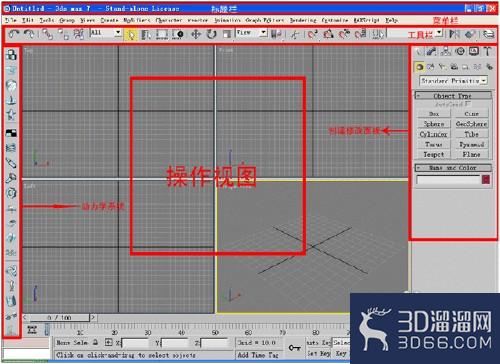Click the object color swatch
The height and width of the screenshot is (364, 500).
[486, 180]
